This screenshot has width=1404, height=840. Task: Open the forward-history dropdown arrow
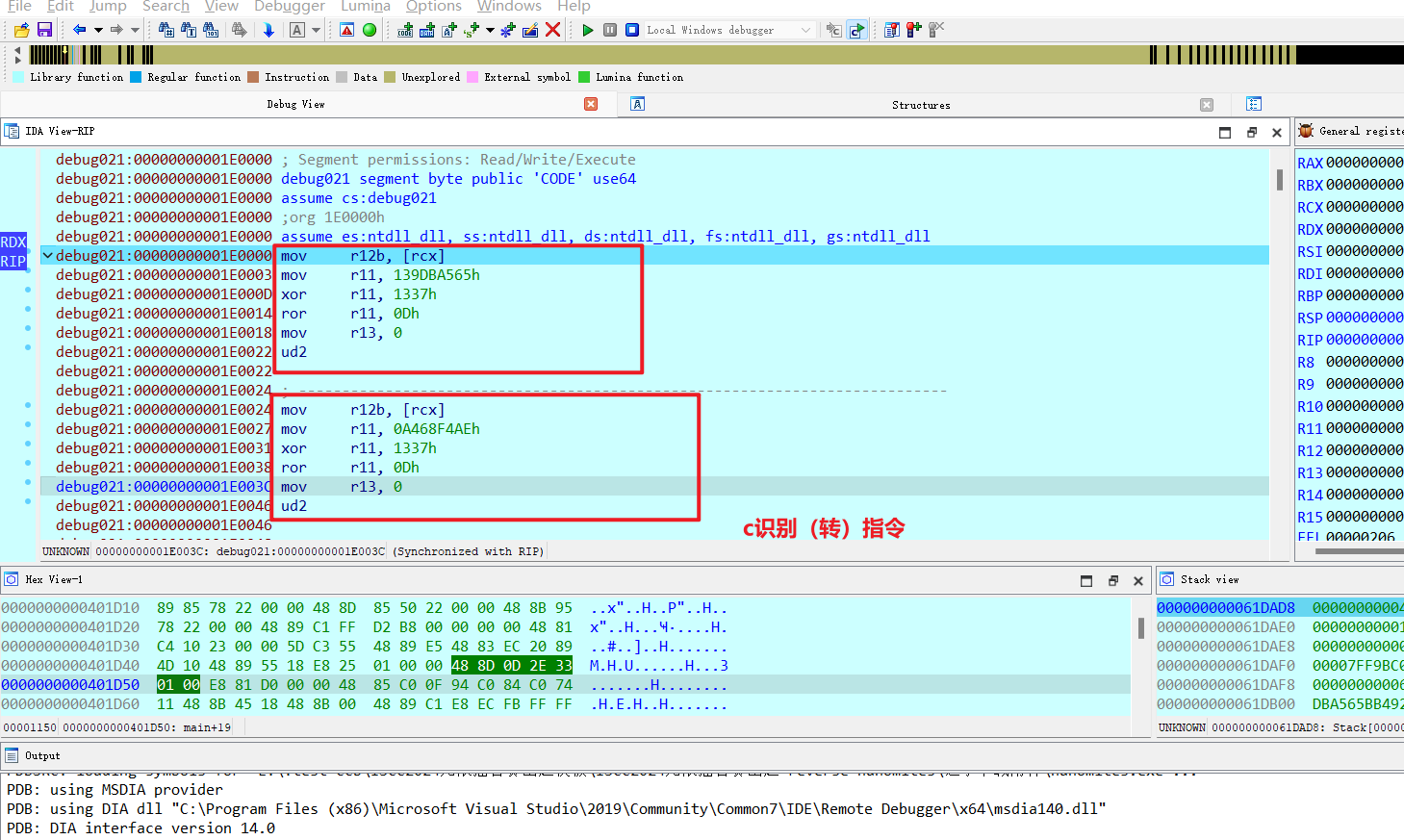coord(135,30)
